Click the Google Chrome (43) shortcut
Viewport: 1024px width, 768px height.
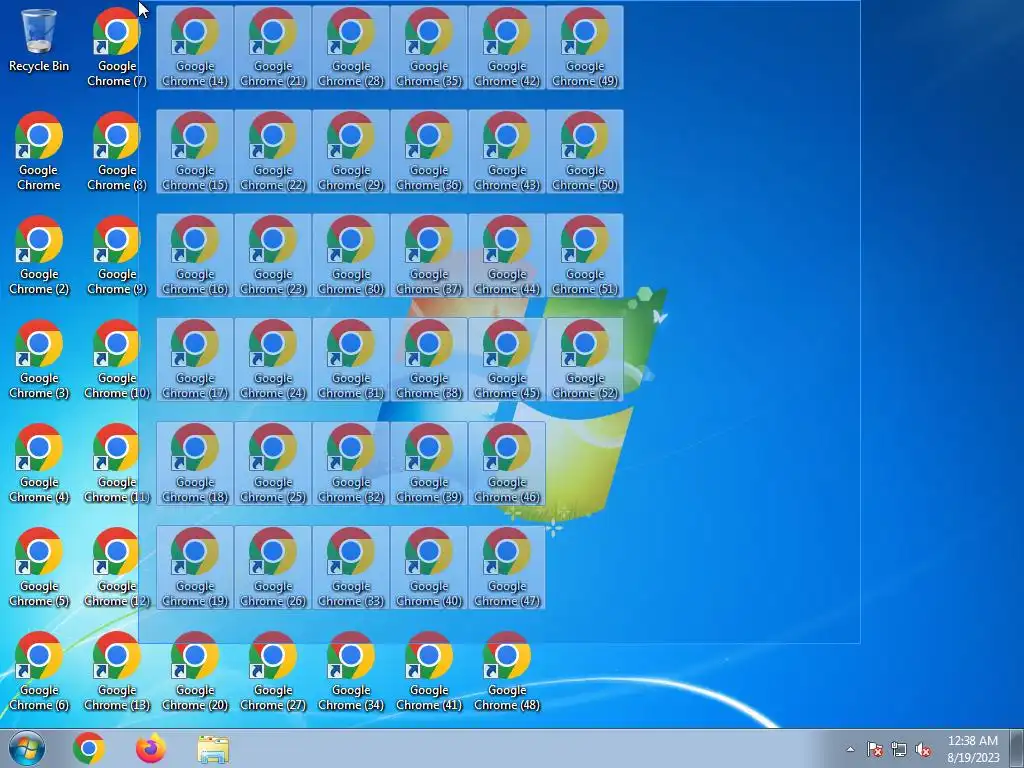(507, 151)
